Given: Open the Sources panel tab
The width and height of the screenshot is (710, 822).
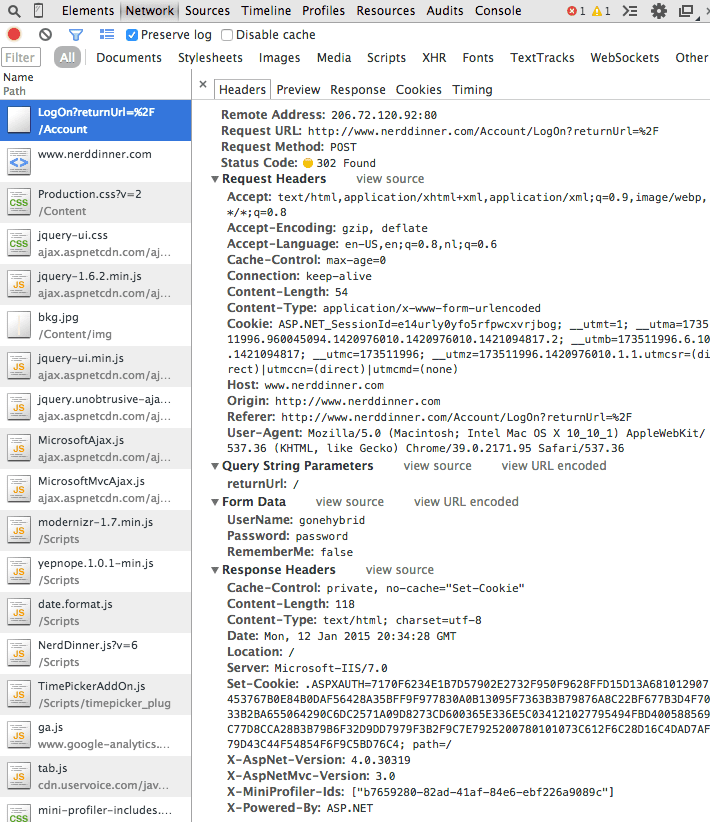Looking at the screenshot, I should 207,11.
